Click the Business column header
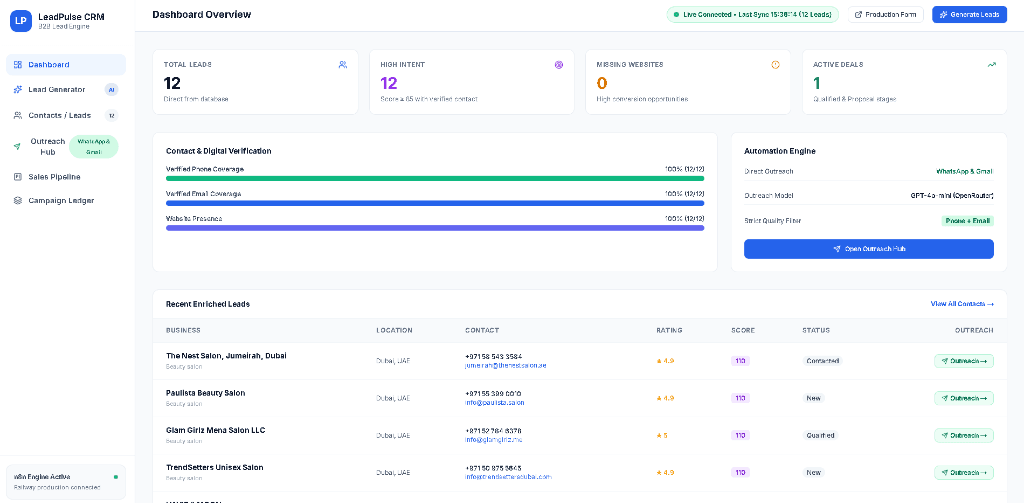 pos(184,331)
